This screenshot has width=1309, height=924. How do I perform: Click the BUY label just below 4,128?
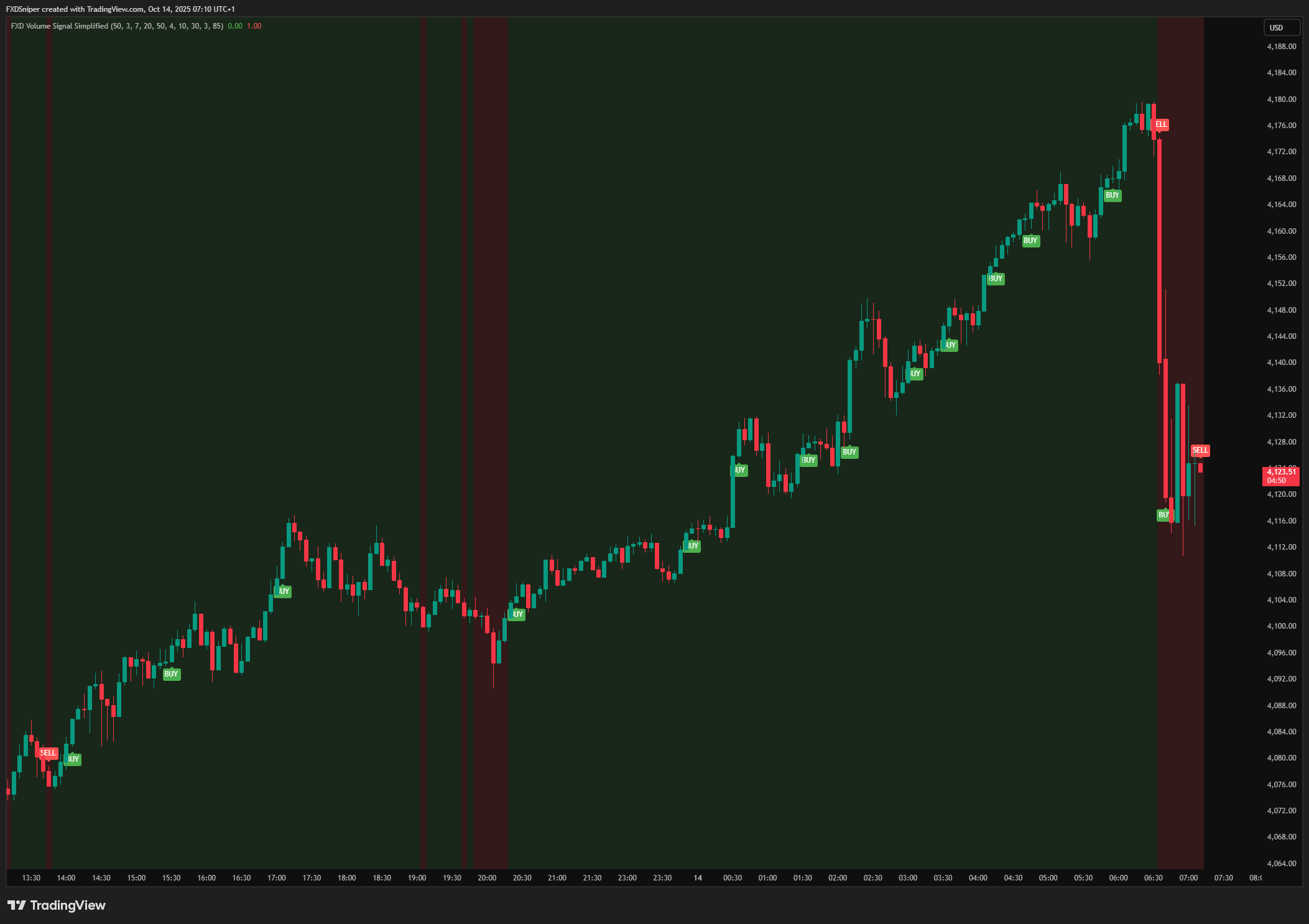pyautogui.click(x=849, y=452)
